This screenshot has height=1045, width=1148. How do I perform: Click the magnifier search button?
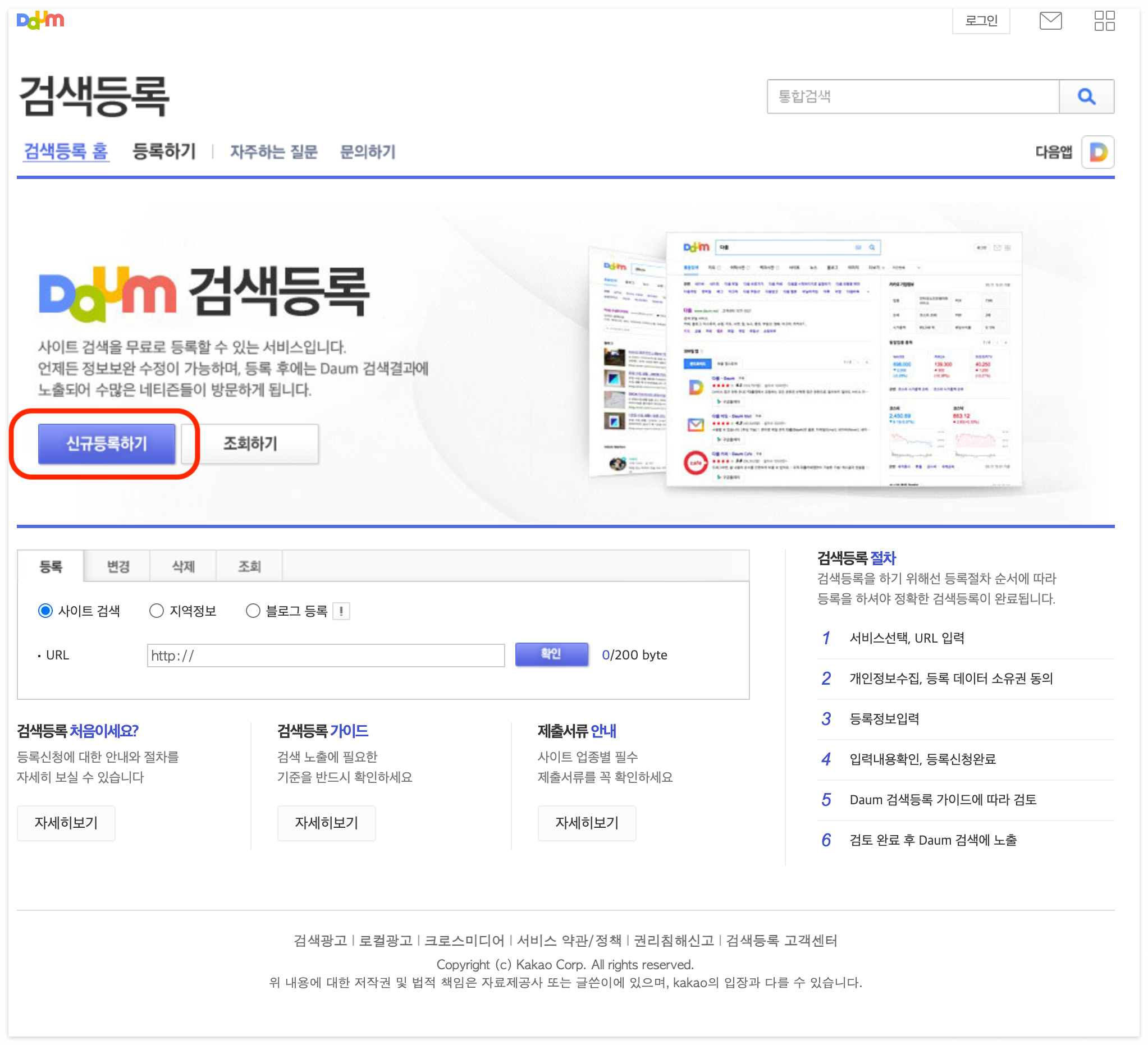(1086, 96)
